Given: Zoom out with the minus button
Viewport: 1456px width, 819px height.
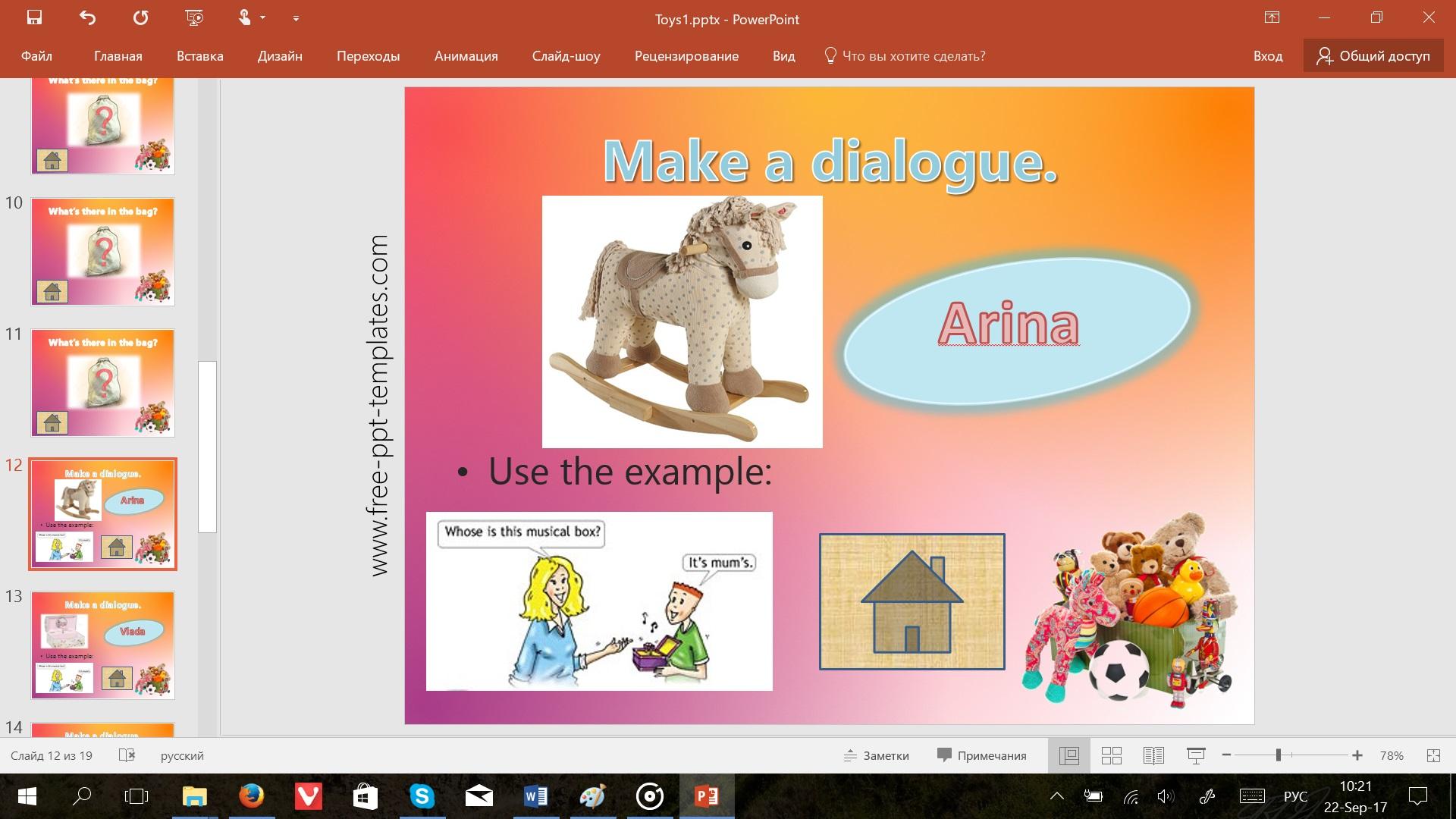Looking at the screenshot, I should 1226,755.
